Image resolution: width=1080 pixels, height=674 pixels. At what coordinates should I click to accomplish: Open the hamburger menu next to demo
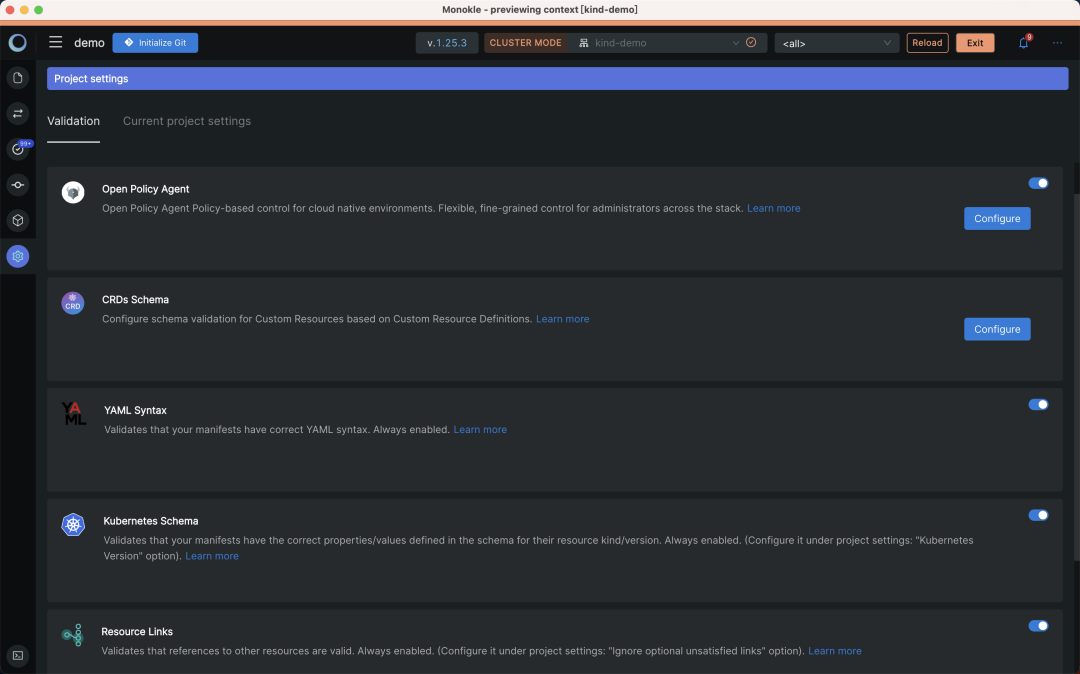coord(56,43)
